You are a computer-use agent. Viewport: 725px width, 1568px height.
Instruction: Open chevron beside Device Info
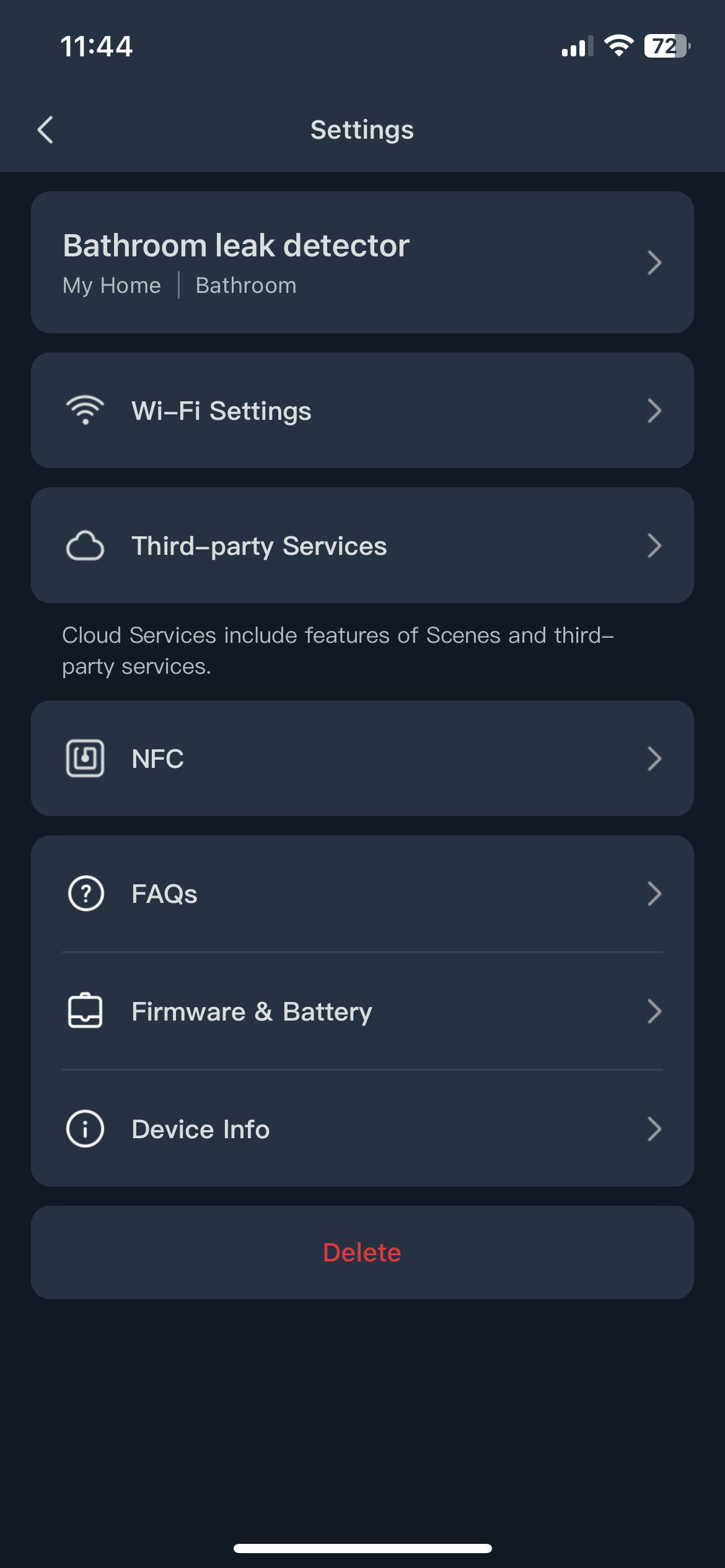point(654,1128)
